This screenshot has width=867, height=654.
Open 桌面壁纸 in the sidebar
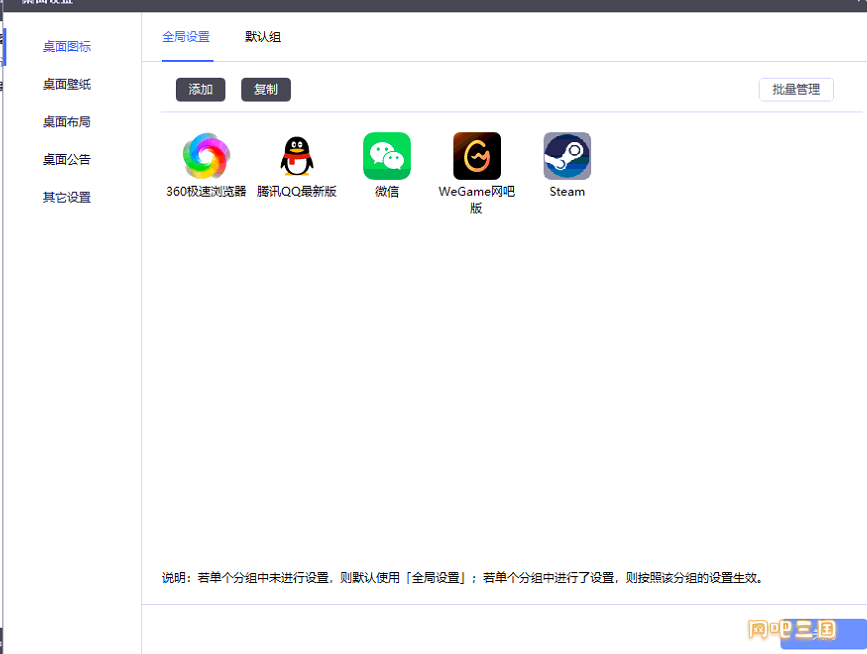pos(67,85)
